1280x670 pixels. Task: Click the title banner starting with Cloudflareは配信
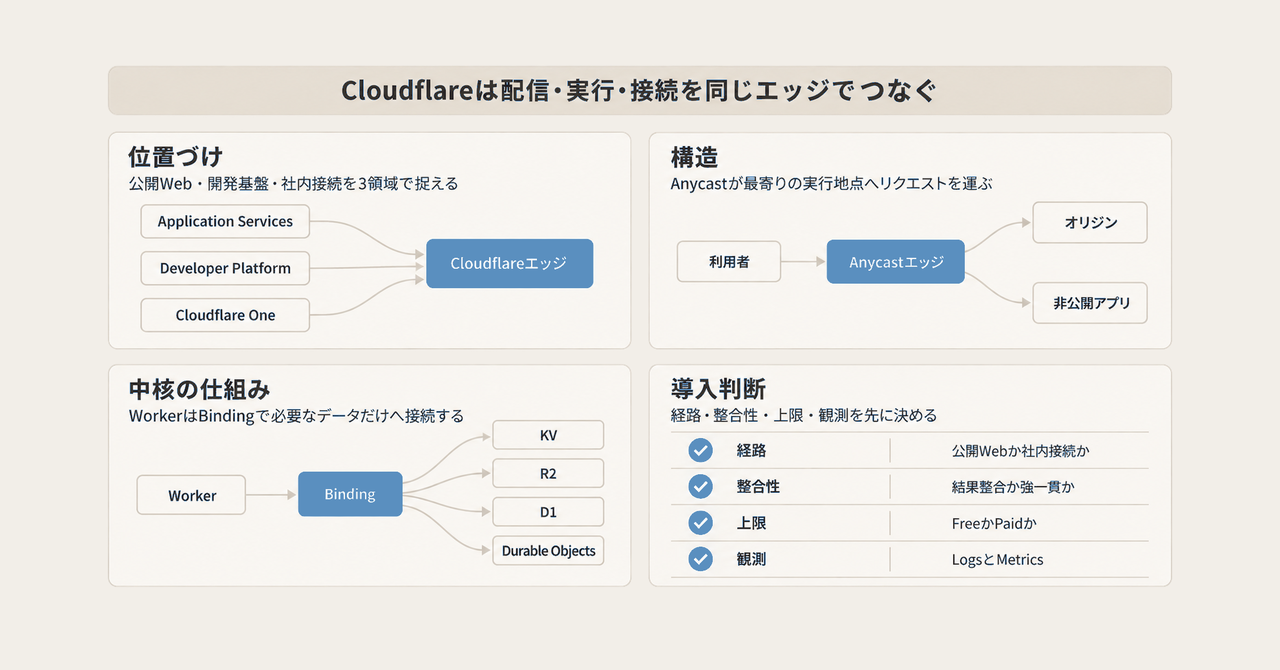click(640, 91)
